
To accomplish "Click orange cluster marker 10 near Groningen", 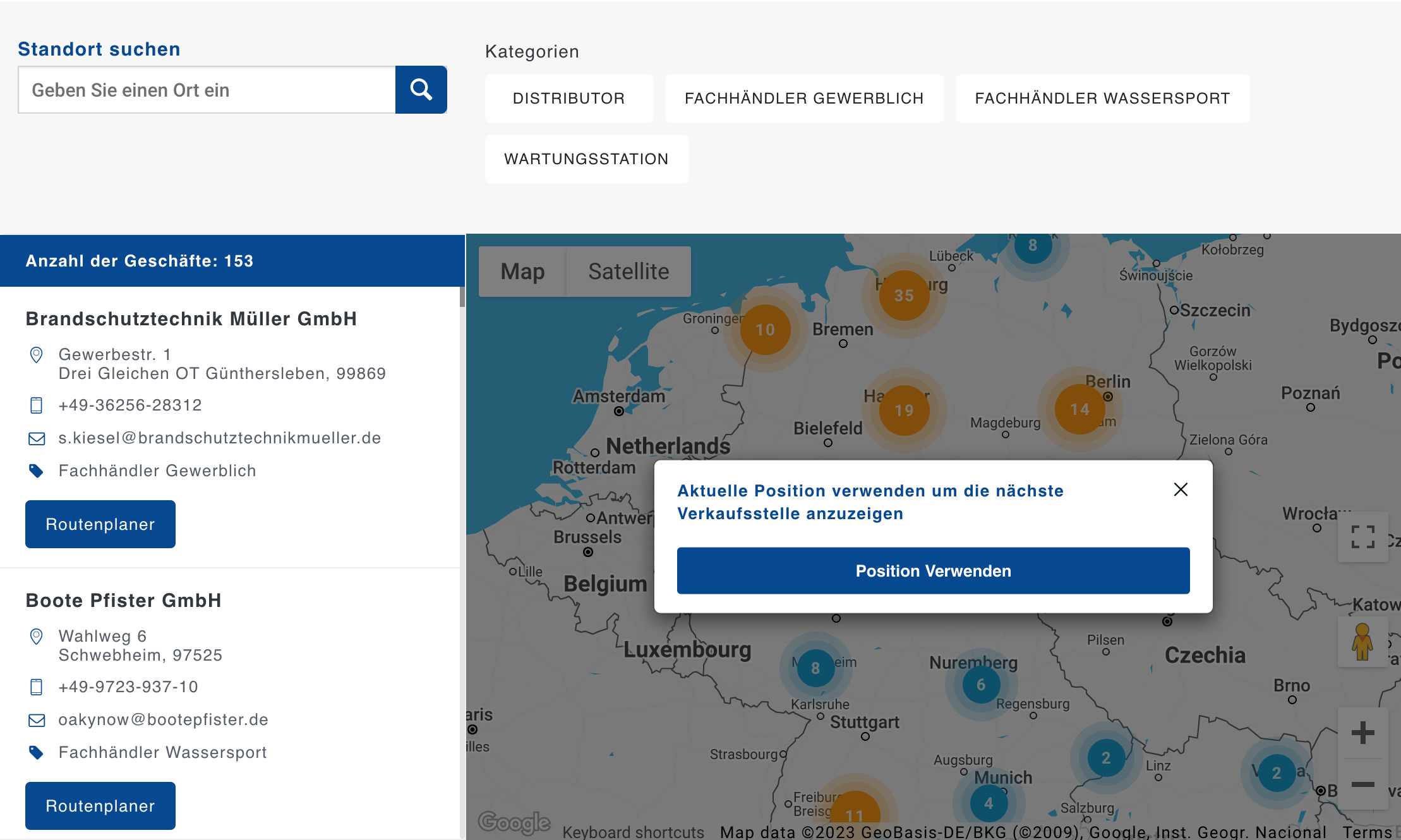I will [765, 330].
